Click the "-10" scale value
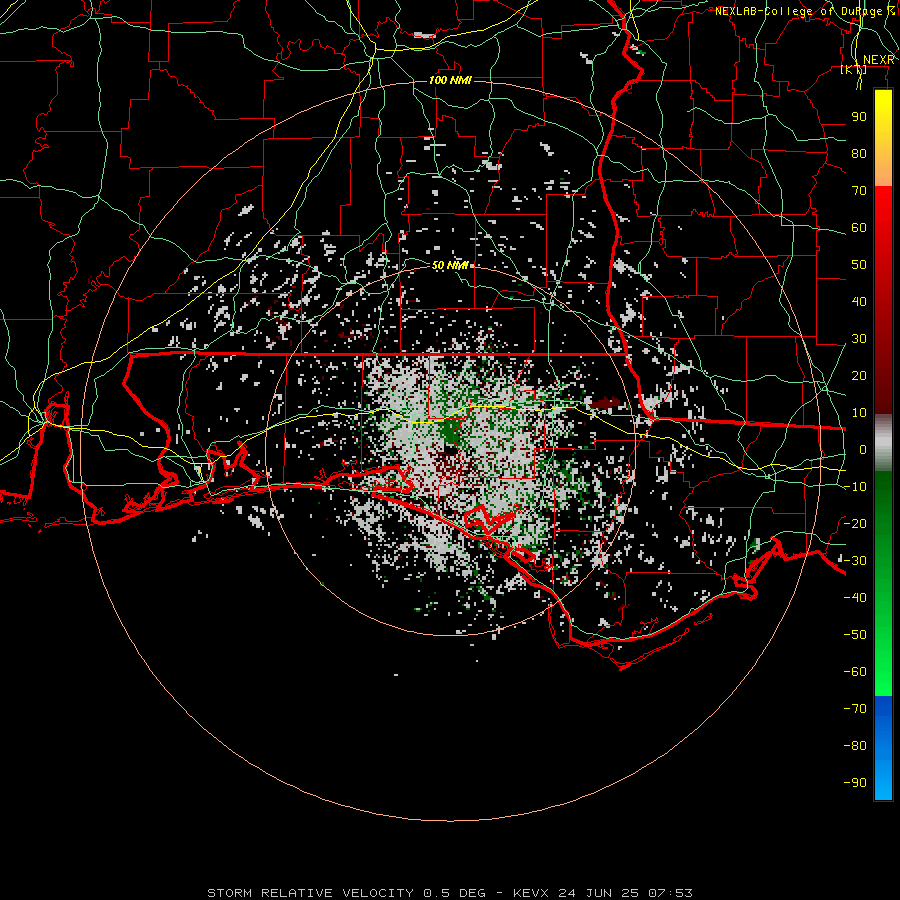Screen dimensions: 900x900 coord(855,487)
